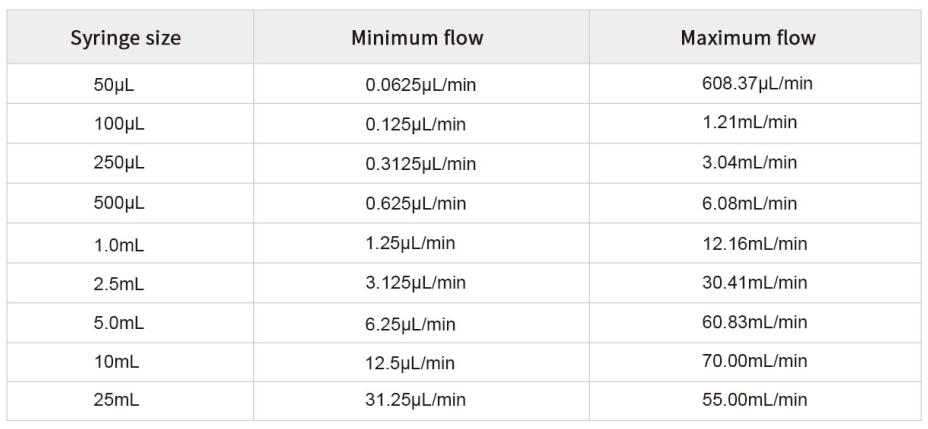The width and height of the screenshot is (928, 429).
Task: Click the 0.3125µL/min minimum flow cell
Action: (x=420, y=164)
